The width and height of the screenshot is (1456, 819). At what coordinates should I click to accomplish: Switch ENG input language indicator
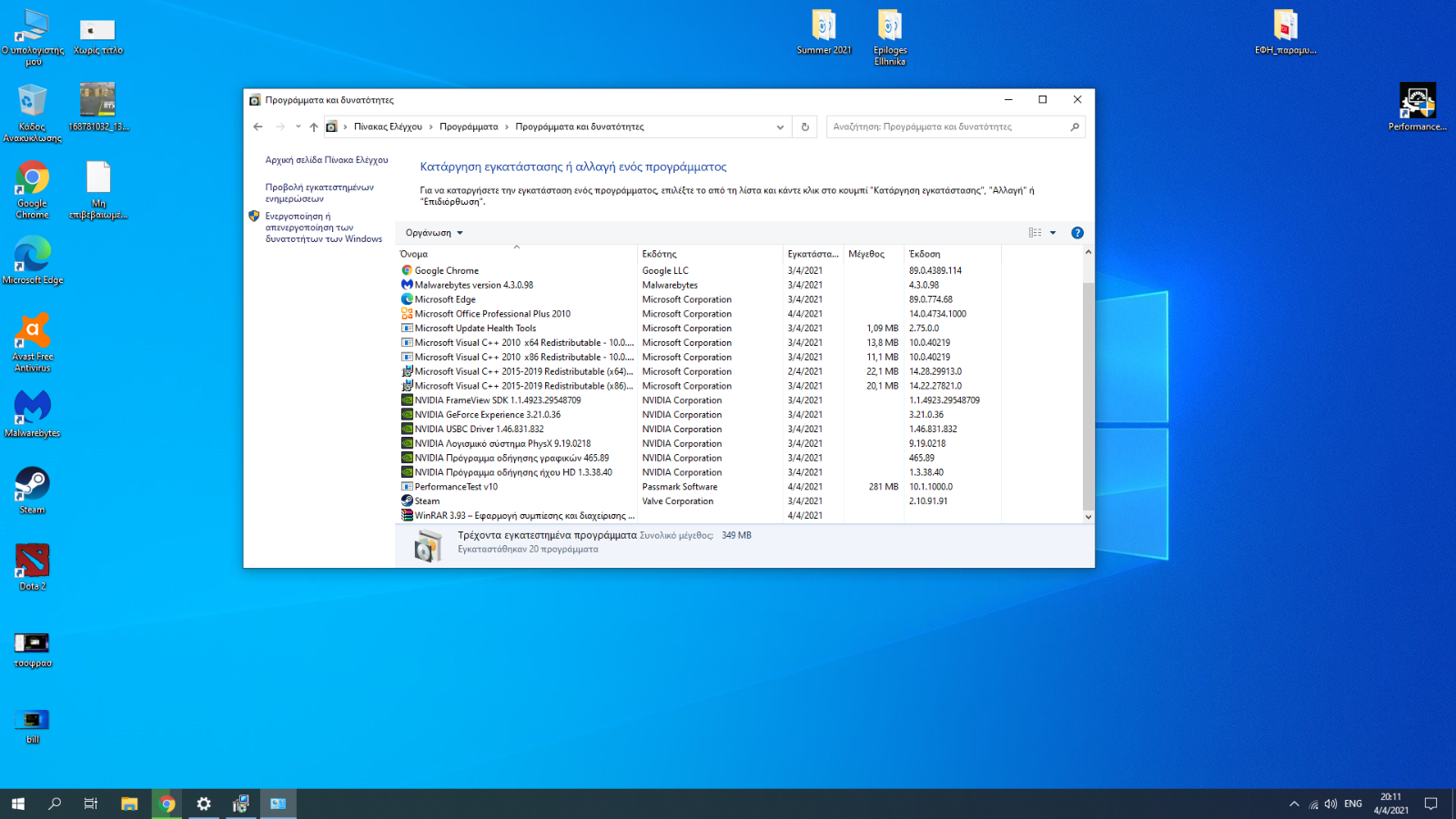[x=1353, y=804]
